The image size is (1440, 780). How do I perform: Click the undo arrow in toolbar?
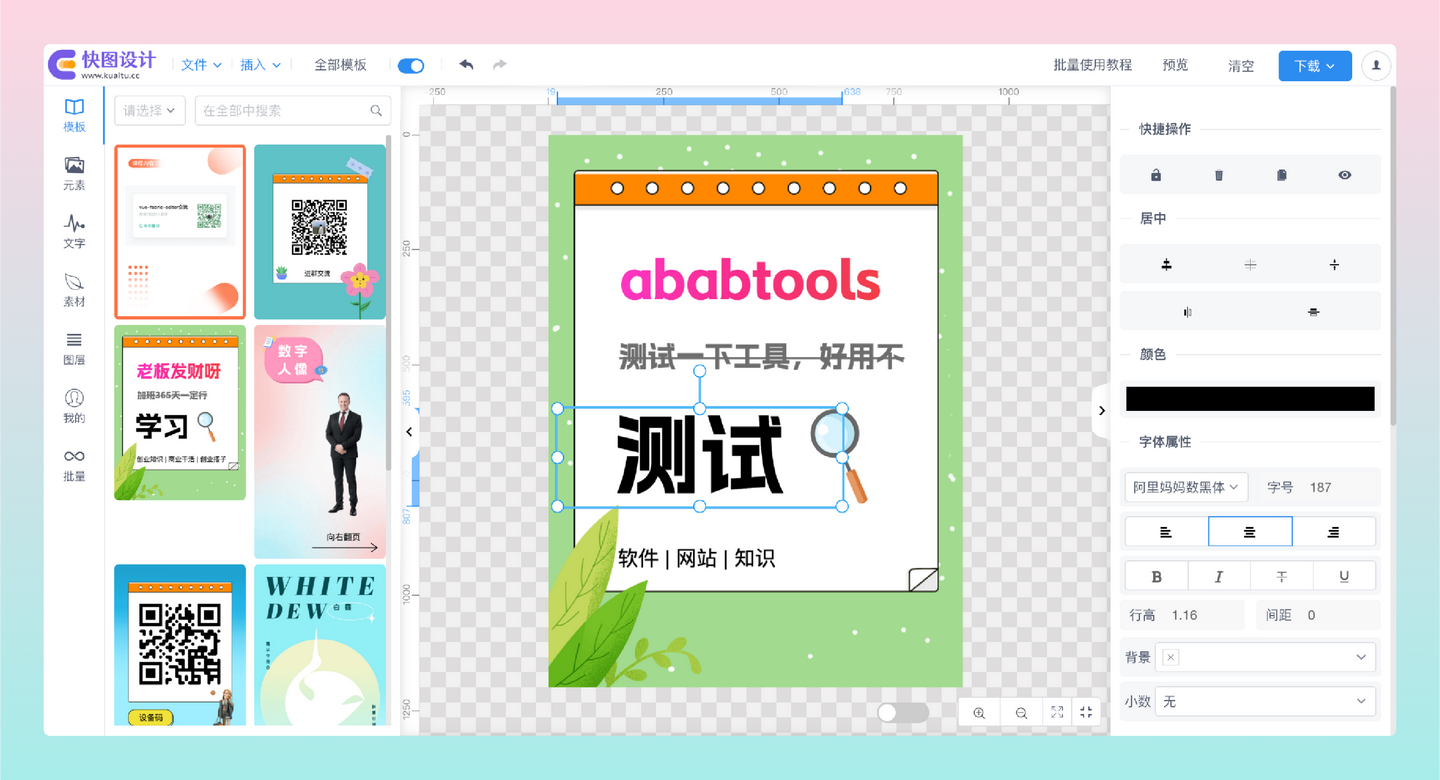coord(466,65)
